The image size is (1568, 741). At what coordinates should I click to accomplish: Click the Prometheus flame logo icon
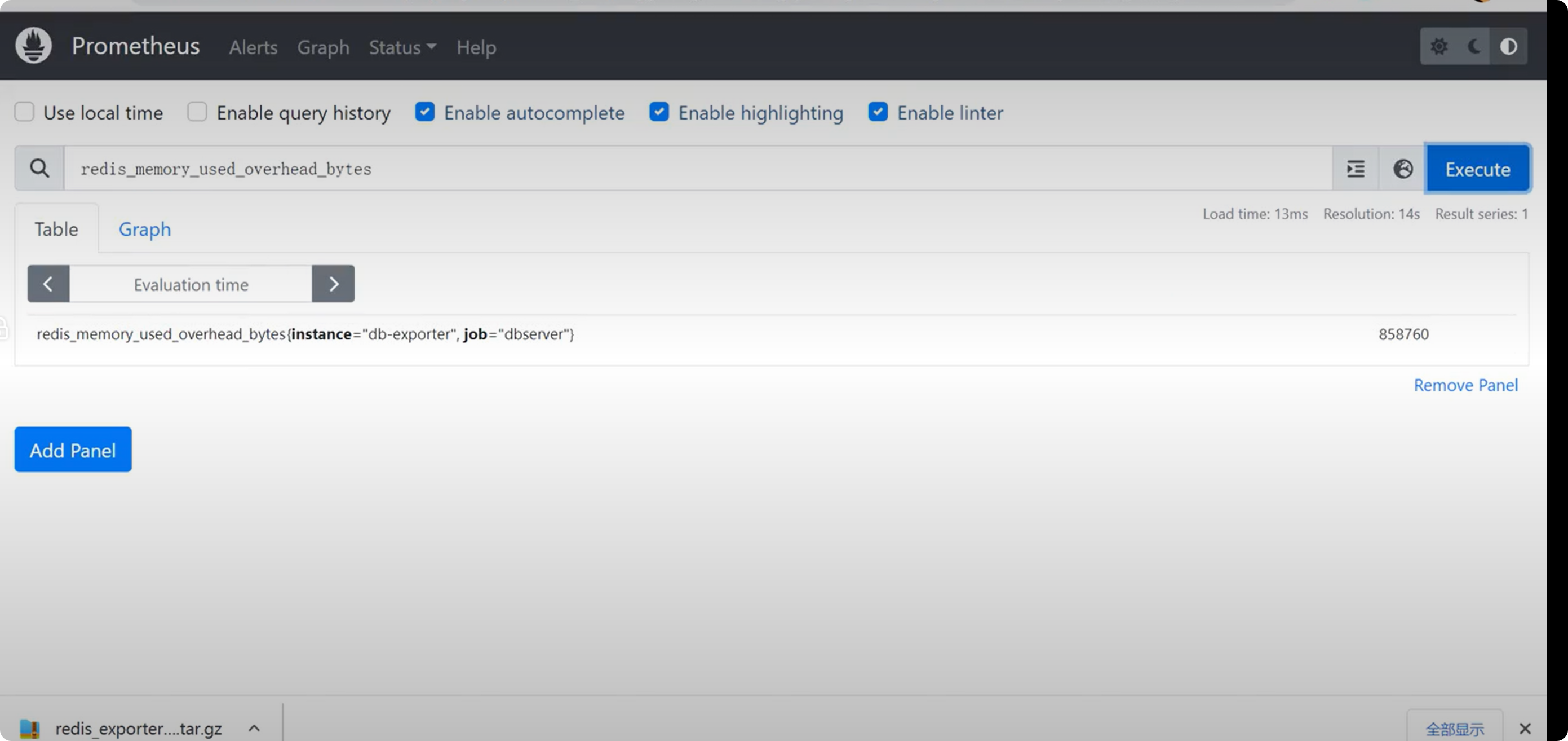33,46
